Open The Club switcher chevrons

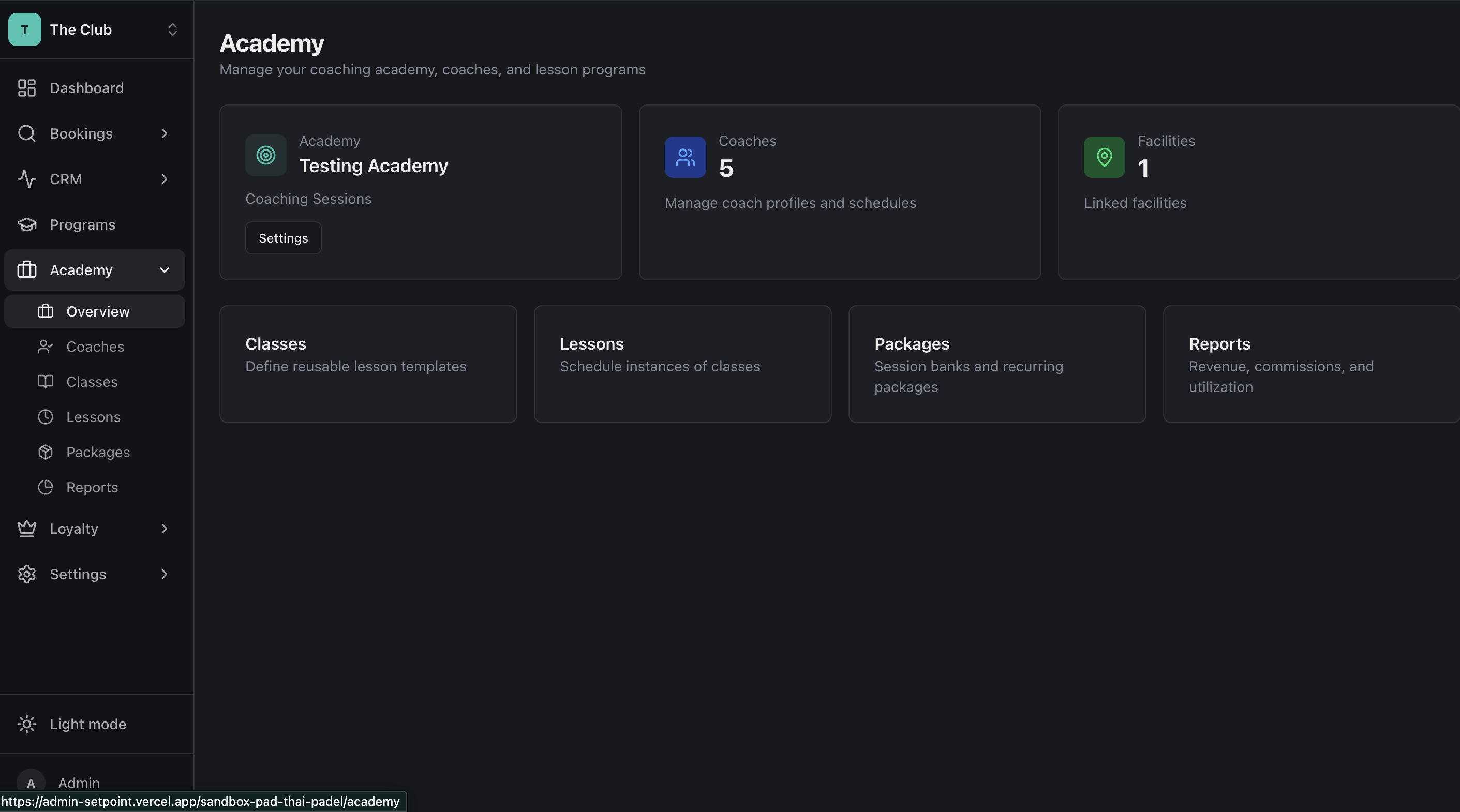click(x=173, y=29)
